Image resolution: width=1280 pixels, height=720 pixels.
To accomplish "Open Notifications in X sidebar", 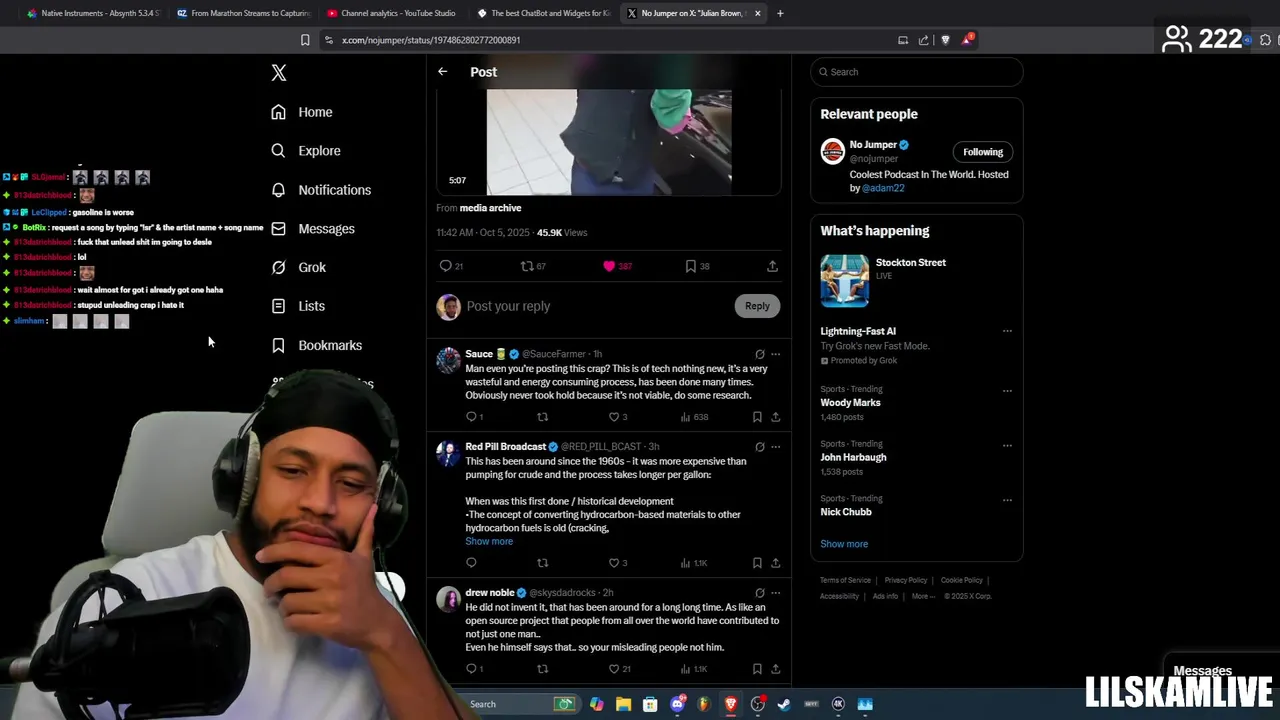I will [x=321, y=190].
